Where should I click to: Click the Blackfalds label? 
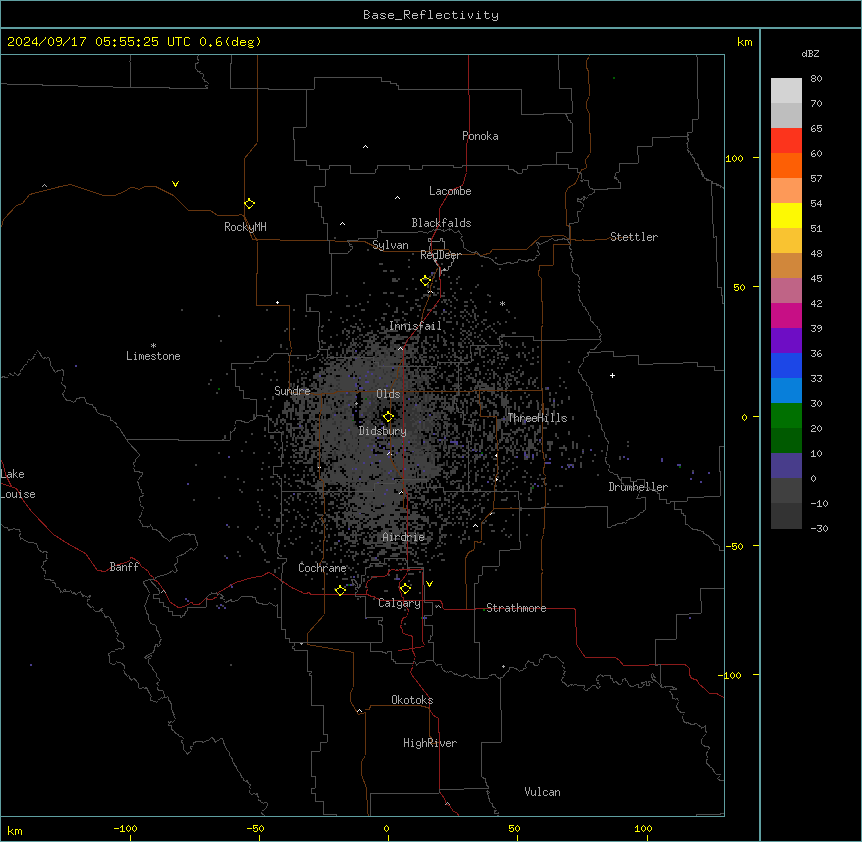(x=441, y=223)
